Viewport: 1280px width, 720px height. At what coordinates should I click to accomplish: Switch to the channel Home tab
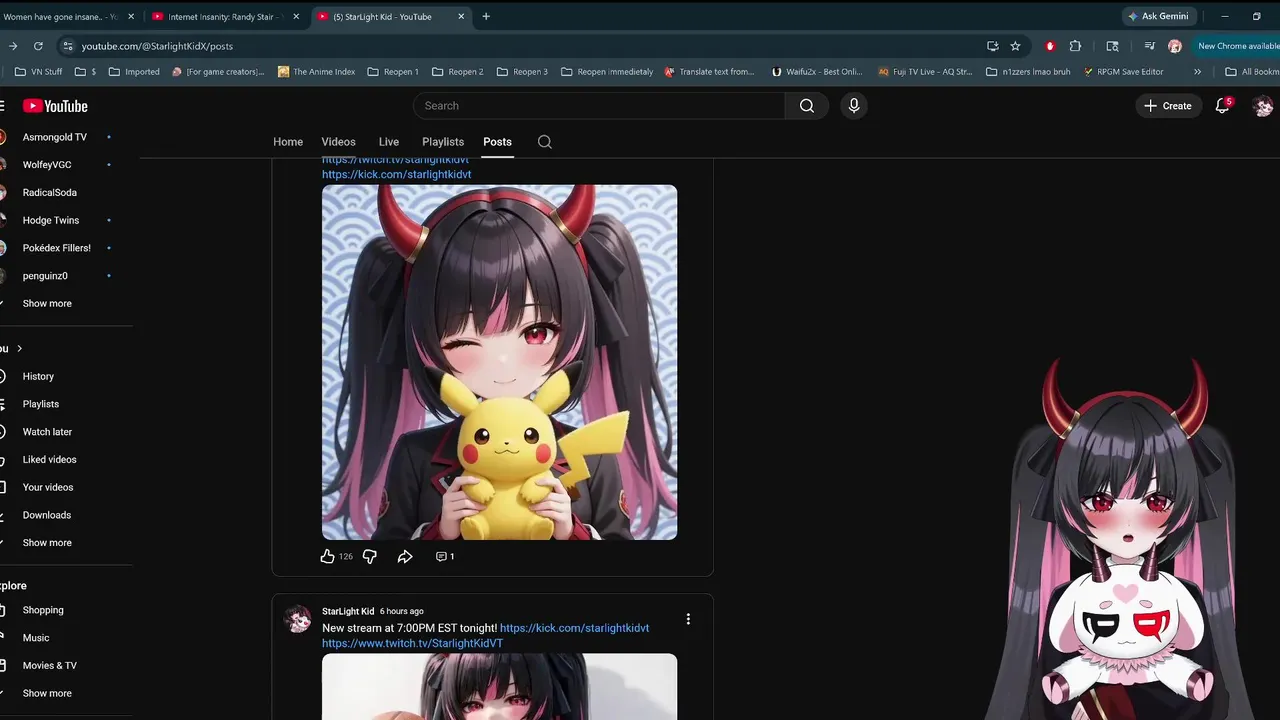tap(288, 142)
